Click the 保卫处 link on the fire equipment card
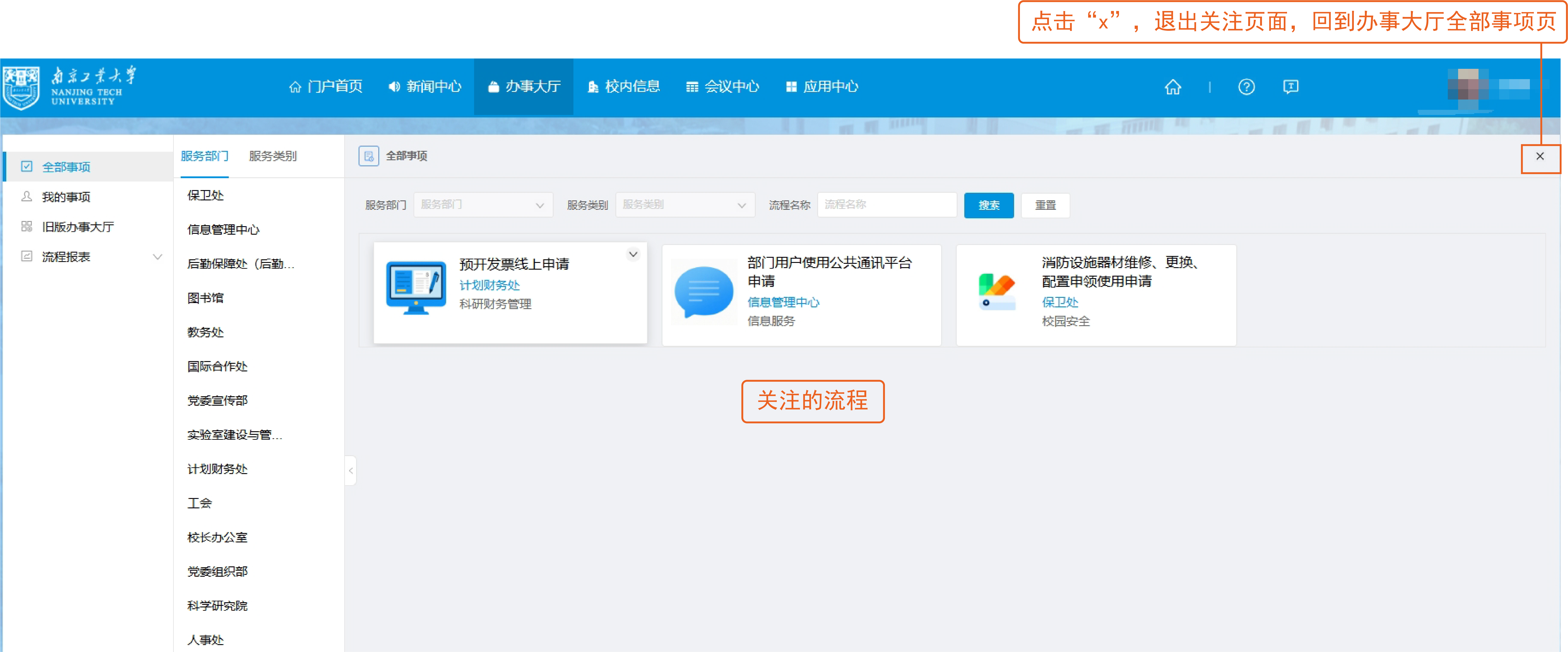This screenshot has width=1568, height=652. (x=1060, y=302)
